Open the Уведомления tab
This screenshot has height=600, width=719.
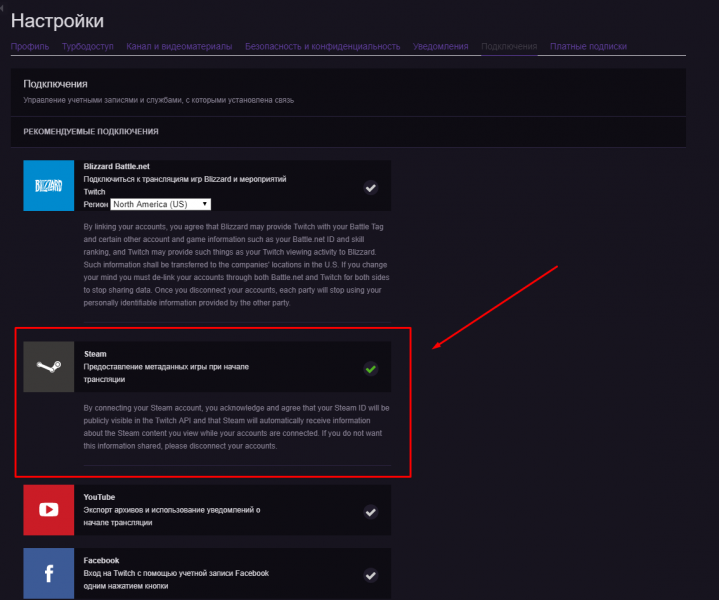coord(440,46)
